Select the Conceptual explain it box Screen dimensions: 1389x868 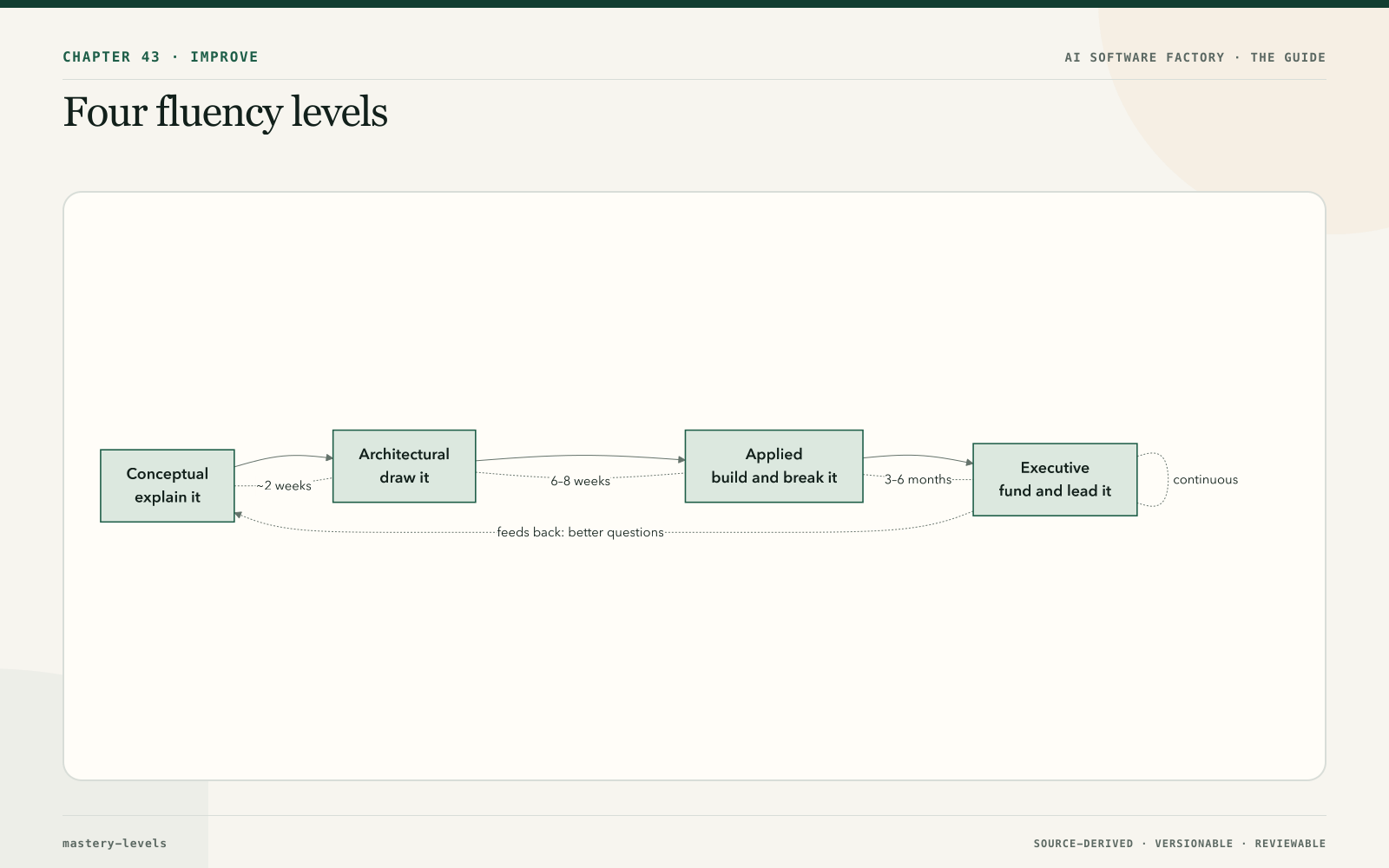[168, 485]
